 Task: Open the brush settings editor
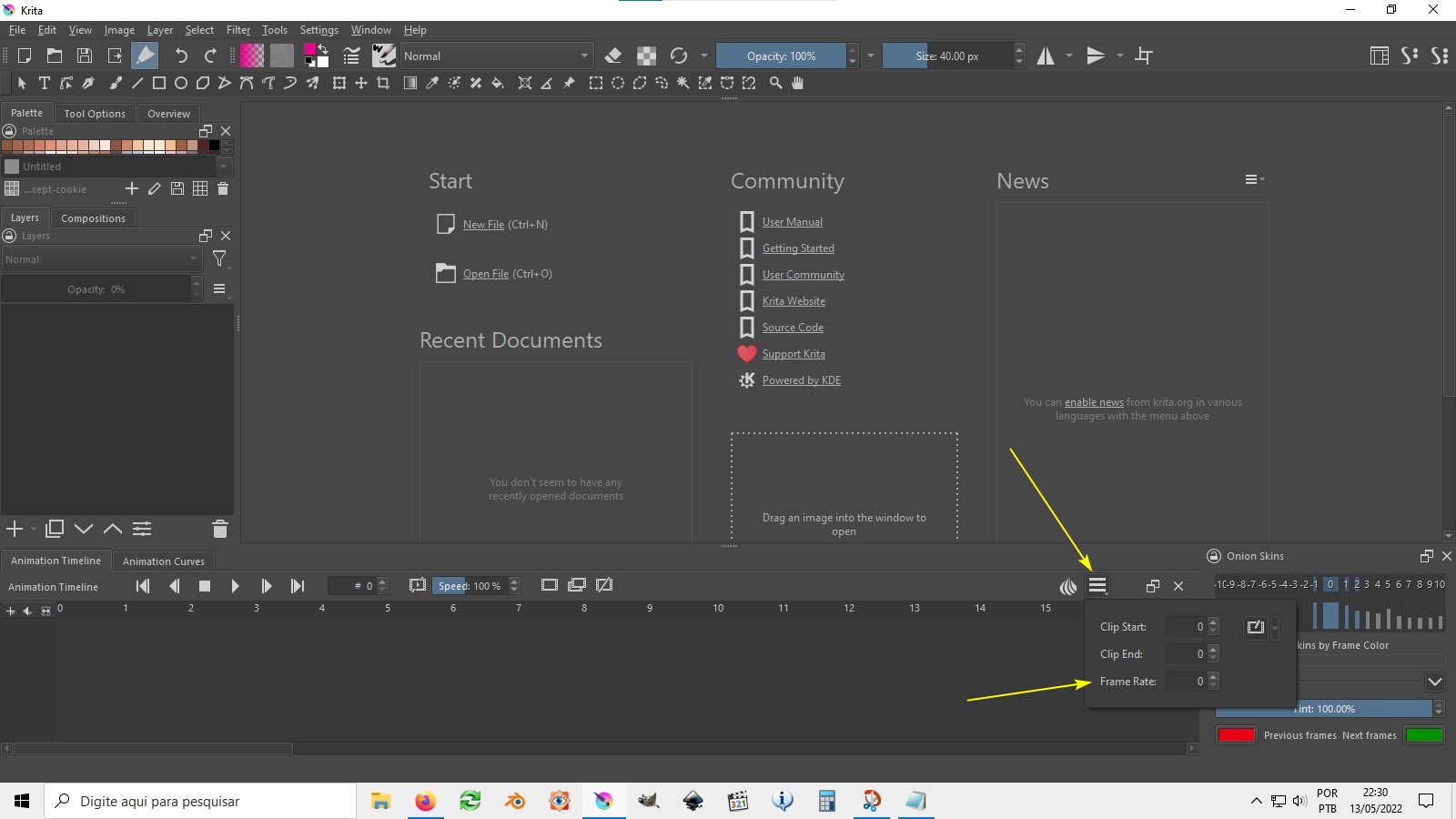(x=351, y=56)
